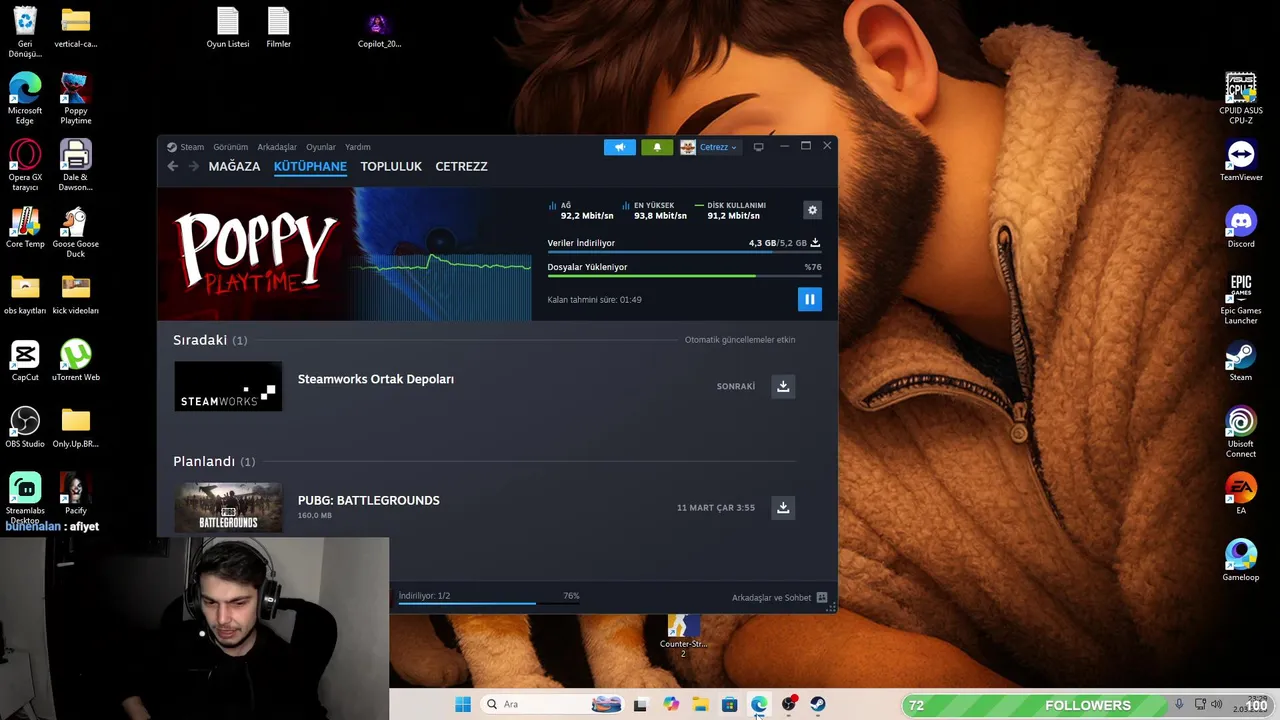Open the Gameloop desktop shortcut
Viewport: 1280px width, 720px height.
click(x=1241, y=561)
